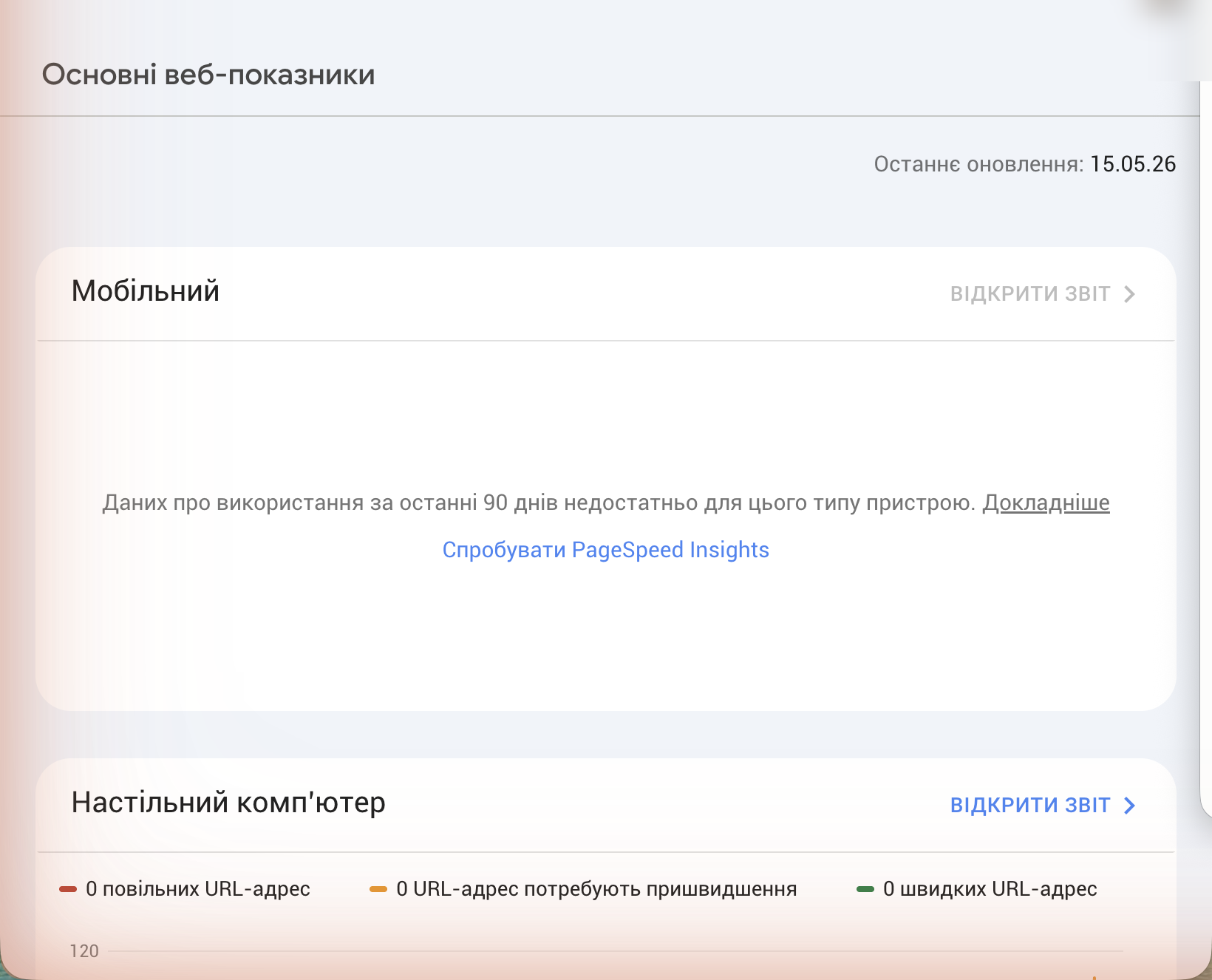The image size is (1212, 980).
Task: Click the green marker of fast URLs legend
Action: (x=865, y=889)
